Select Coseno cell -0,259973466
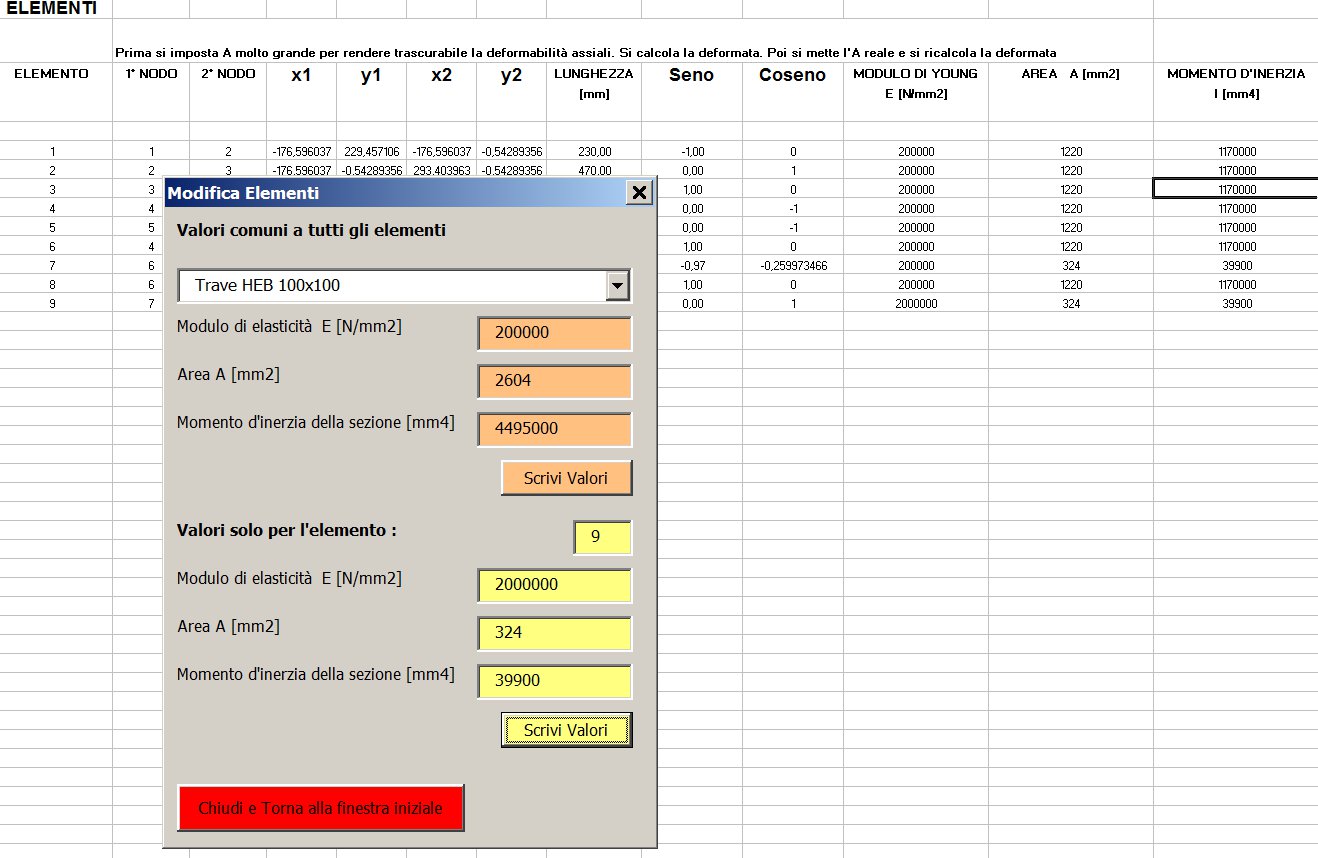The width and height of the screenshot is (1318, 858). click(793, 266)
